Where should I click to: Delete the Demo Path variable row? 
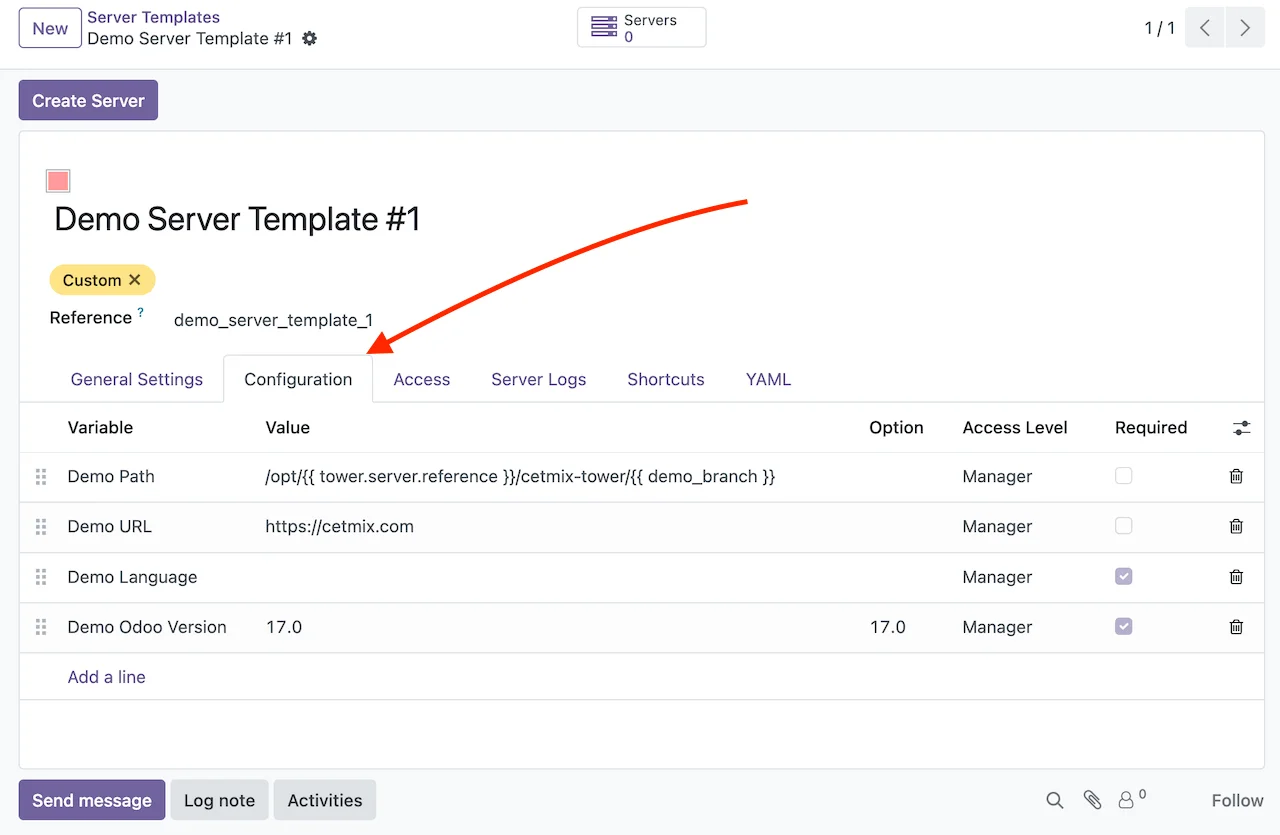click(1236, 477)
